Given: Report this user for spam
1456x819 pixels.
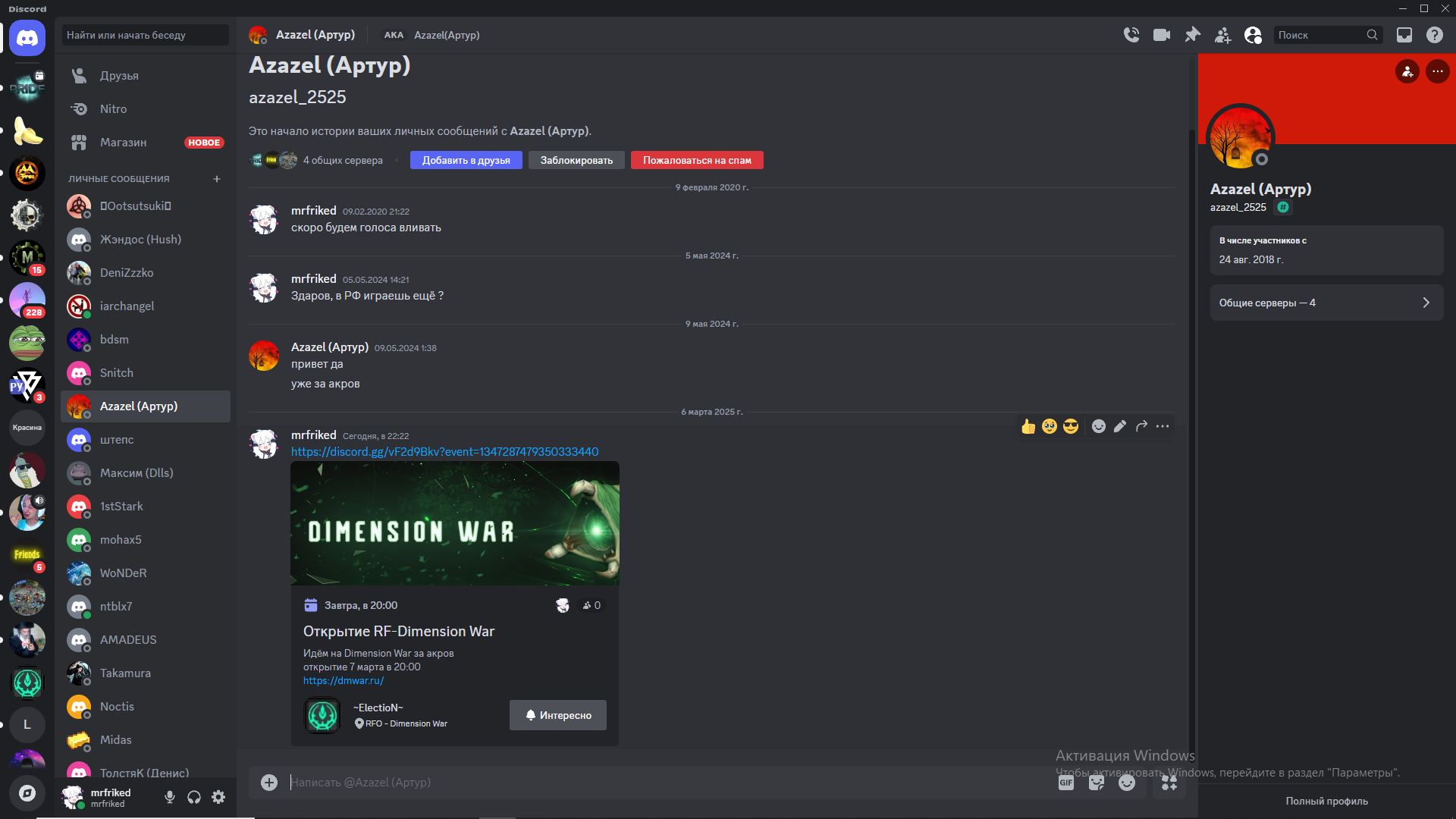Looking at the screenshot, I should pos(697,160).
